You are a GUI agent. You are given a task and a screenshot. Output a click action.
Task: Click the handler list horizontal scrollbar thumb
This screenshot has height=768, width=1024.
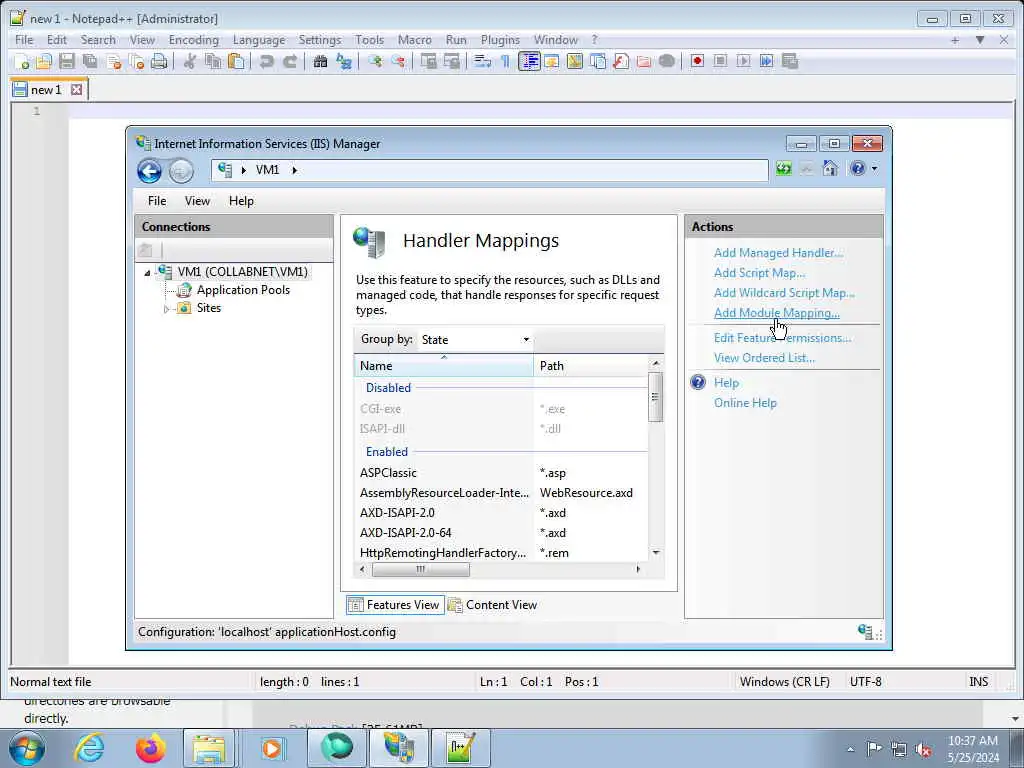coord(421,569)
